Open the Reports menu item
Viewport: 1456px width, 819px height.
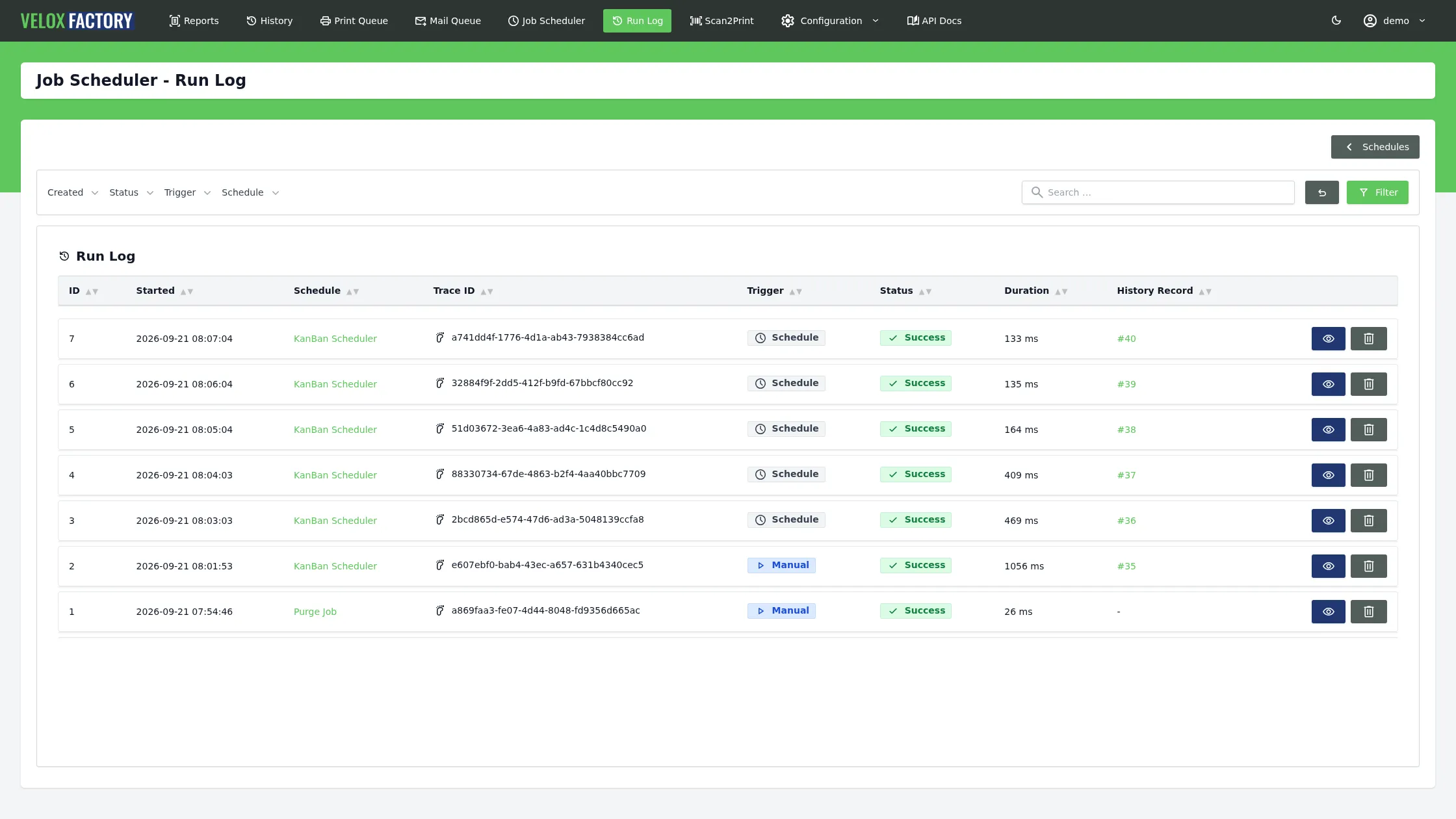(x=194, y=21)
